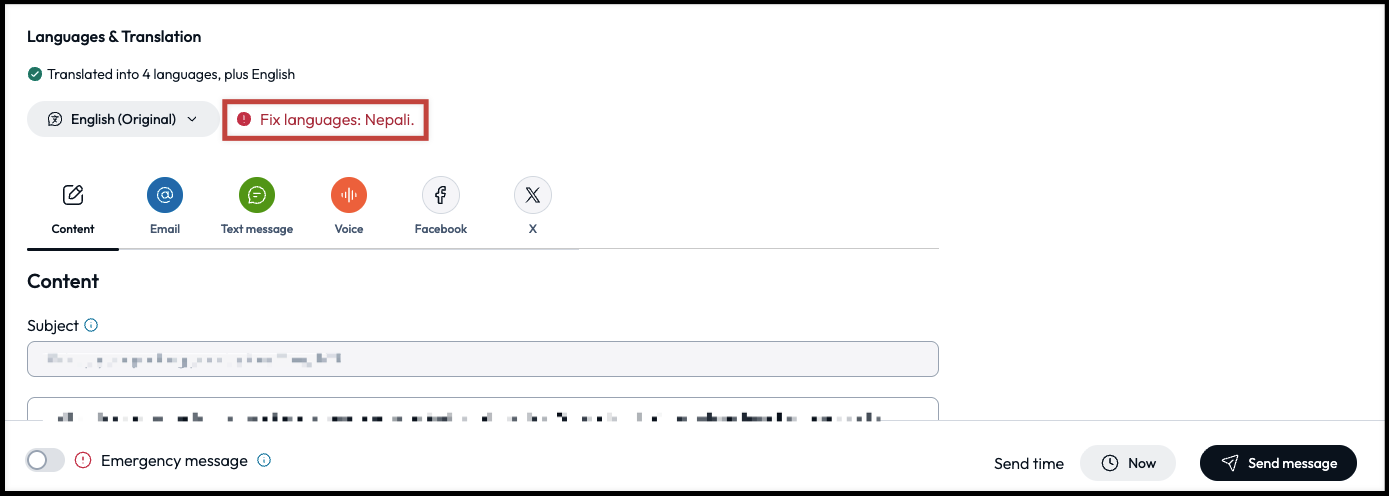
Task: Expand the language selector chevron arrow
Action: tap(193, 119)
